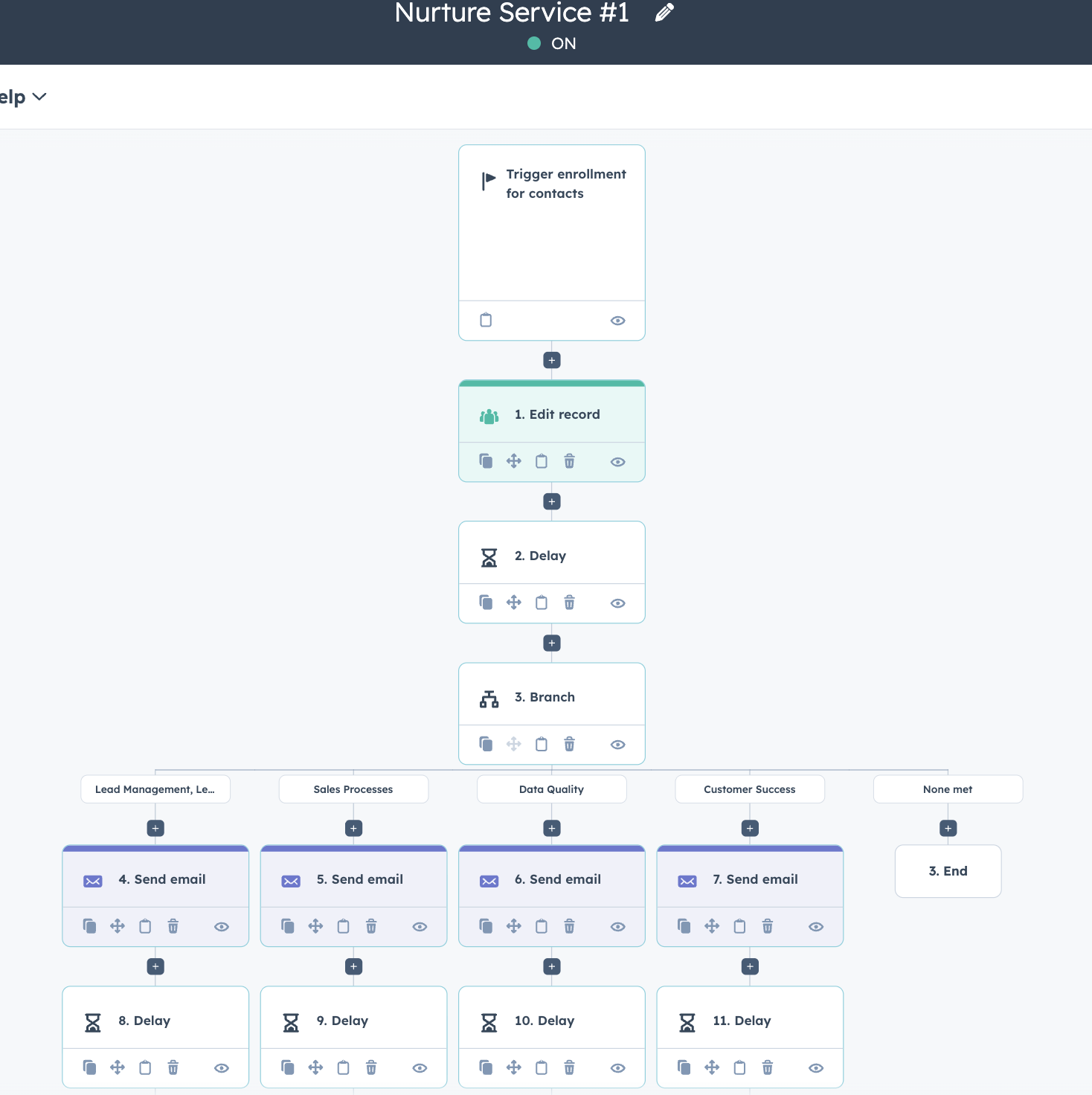The image size is (1092, 1095).
Task: Click eye icon on 10. Delay
Action: click(x=617, y=1068)
